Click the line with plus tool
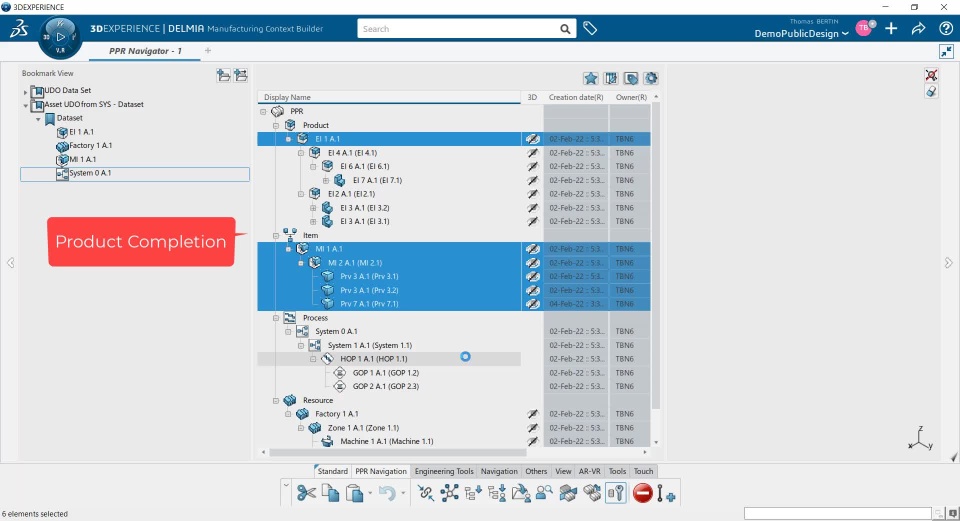The height and width of the screenshot is (521, 960). click(666, 493)
